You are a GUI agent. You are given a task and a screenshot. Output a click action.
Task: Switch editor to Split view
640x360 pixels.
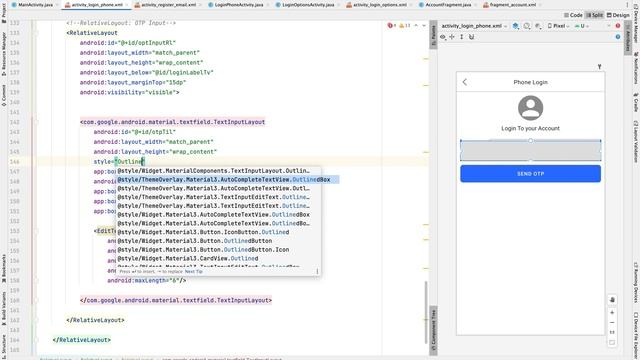[x=594, y=15]
